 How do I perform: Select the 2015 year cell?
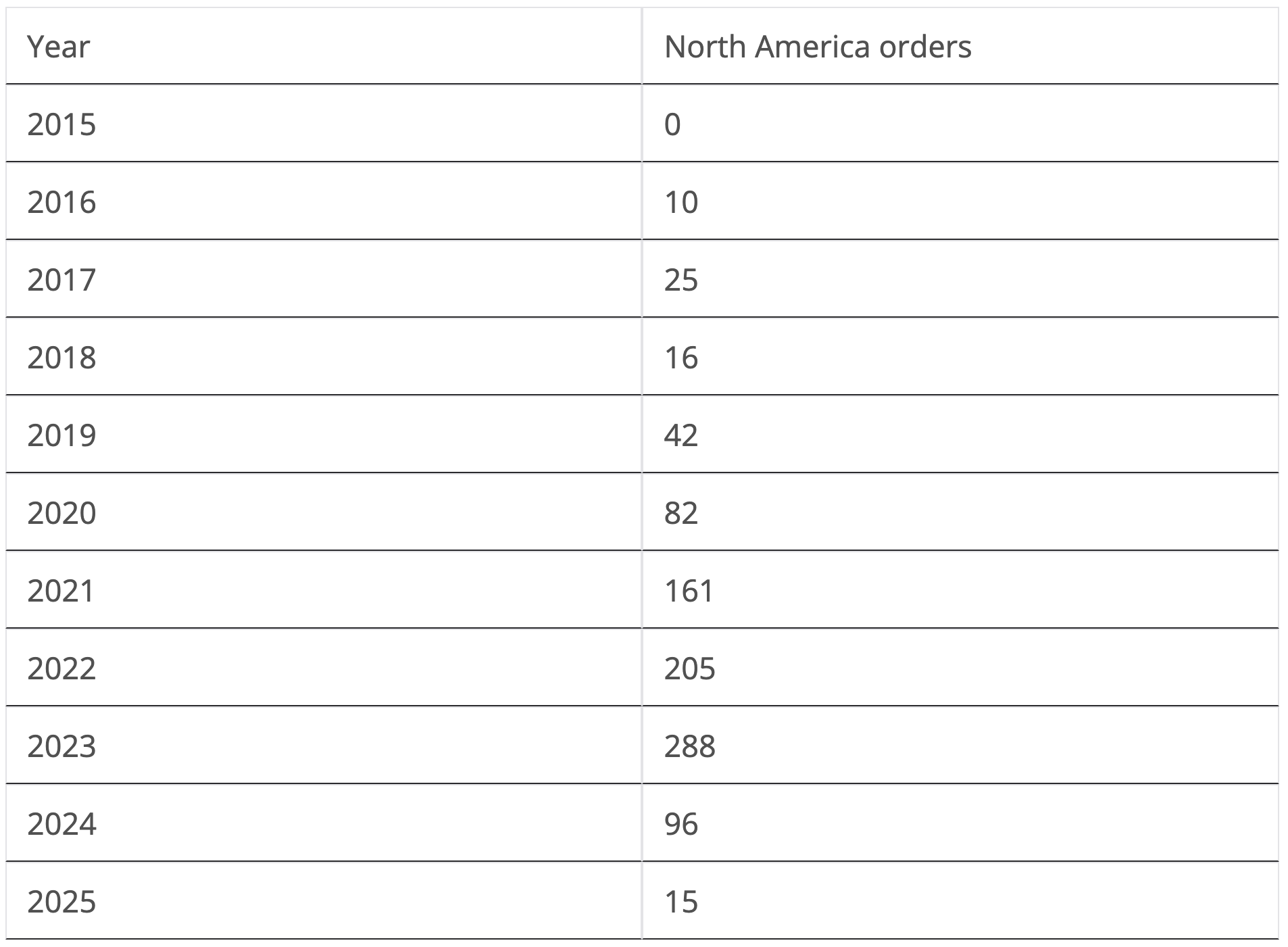pos(61,124)
